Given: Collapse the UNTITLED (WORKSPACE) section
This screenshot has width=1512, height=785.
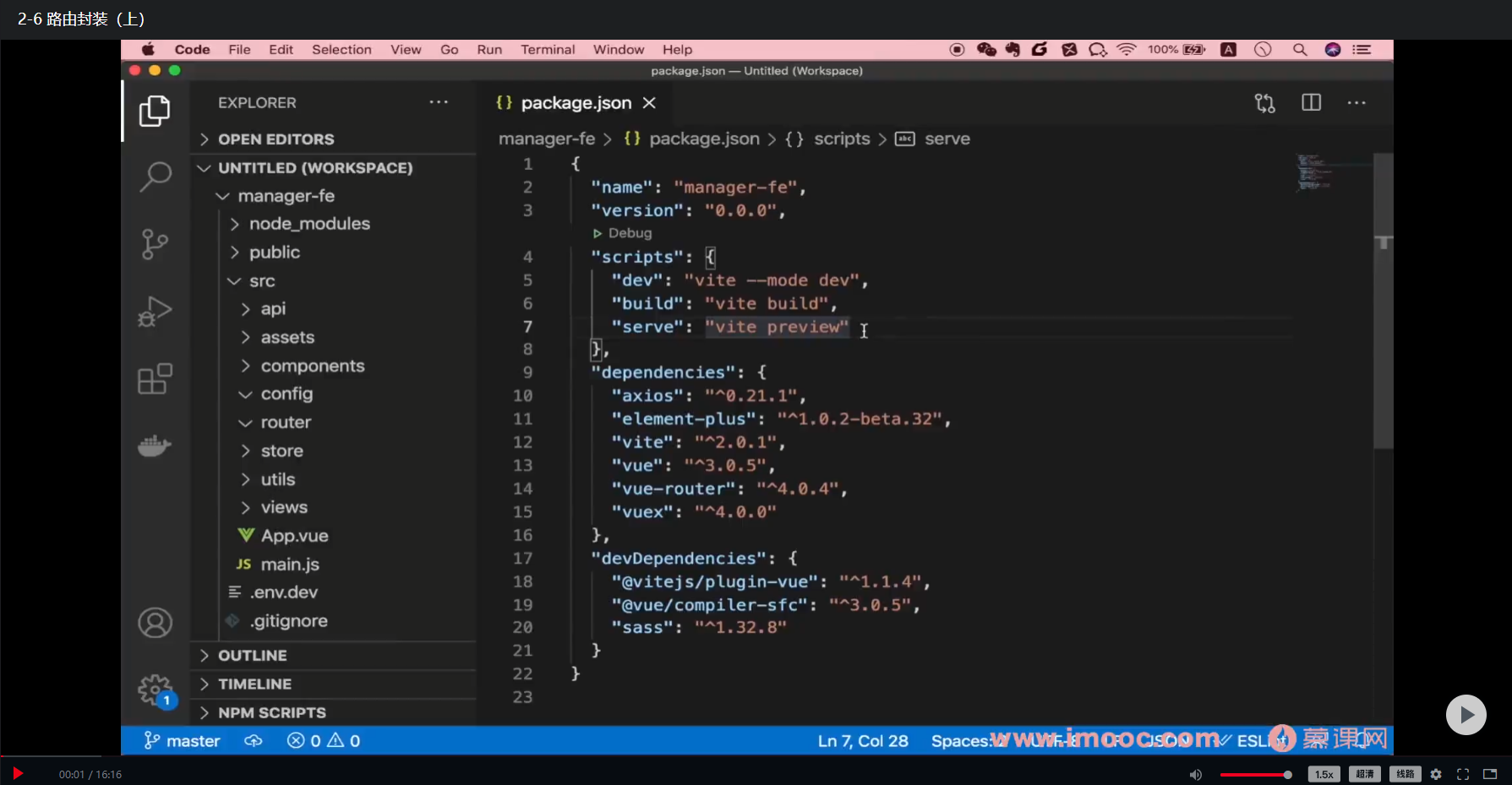Looking at the screenshot, I should pyautogui.click(x=315, y=168).
